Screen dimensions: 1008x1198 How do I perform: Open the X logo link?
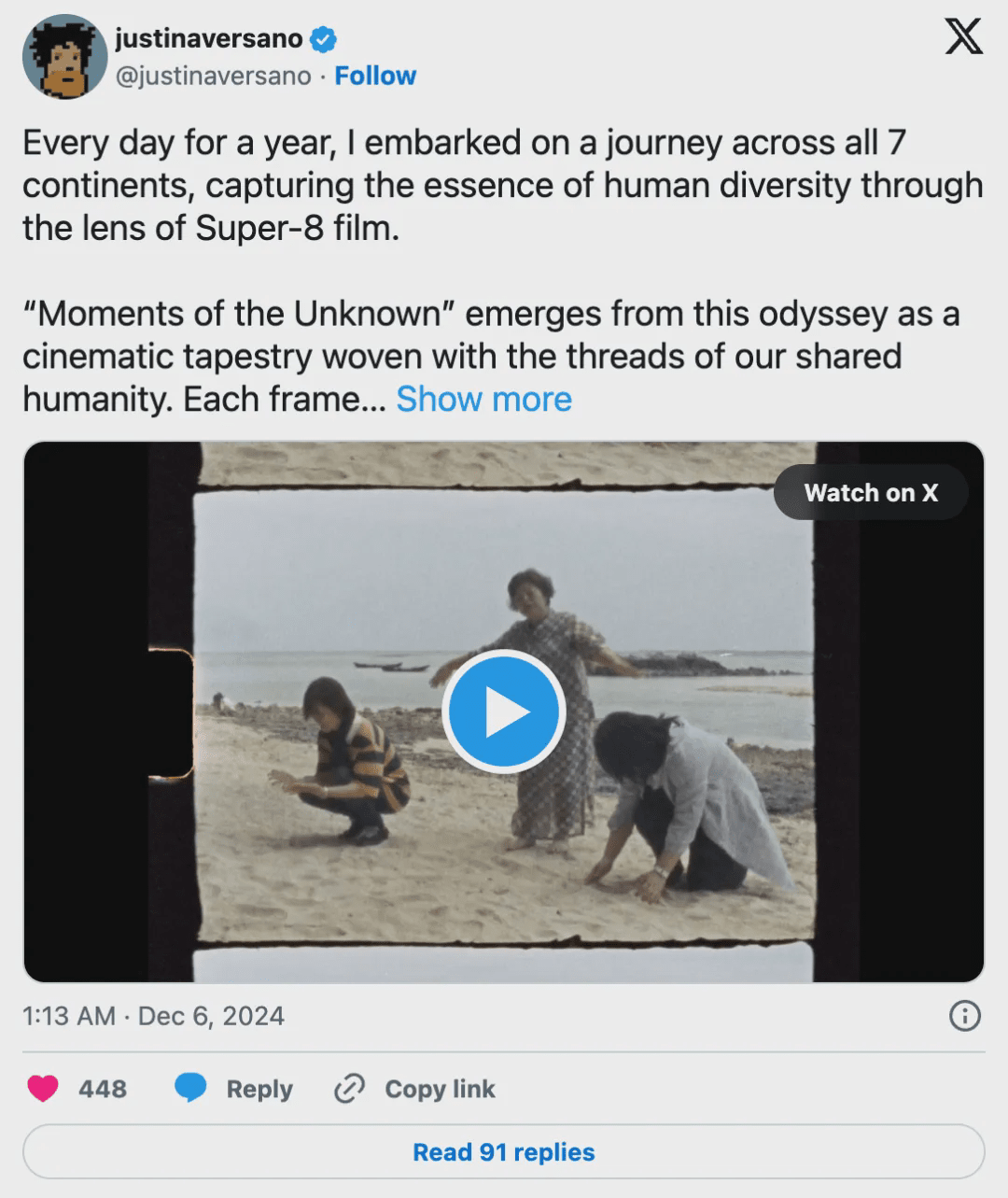coord(963,37)
